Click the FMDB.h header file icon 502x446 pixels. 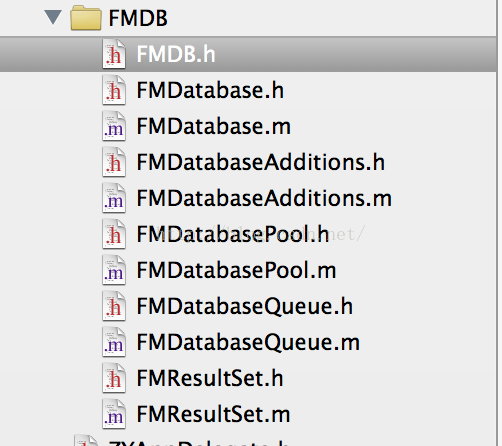point(114,54)
